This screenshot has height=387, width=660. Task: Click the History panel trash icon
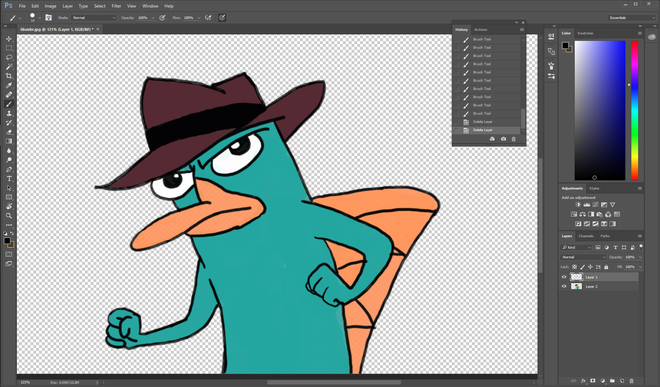point(514,139)
